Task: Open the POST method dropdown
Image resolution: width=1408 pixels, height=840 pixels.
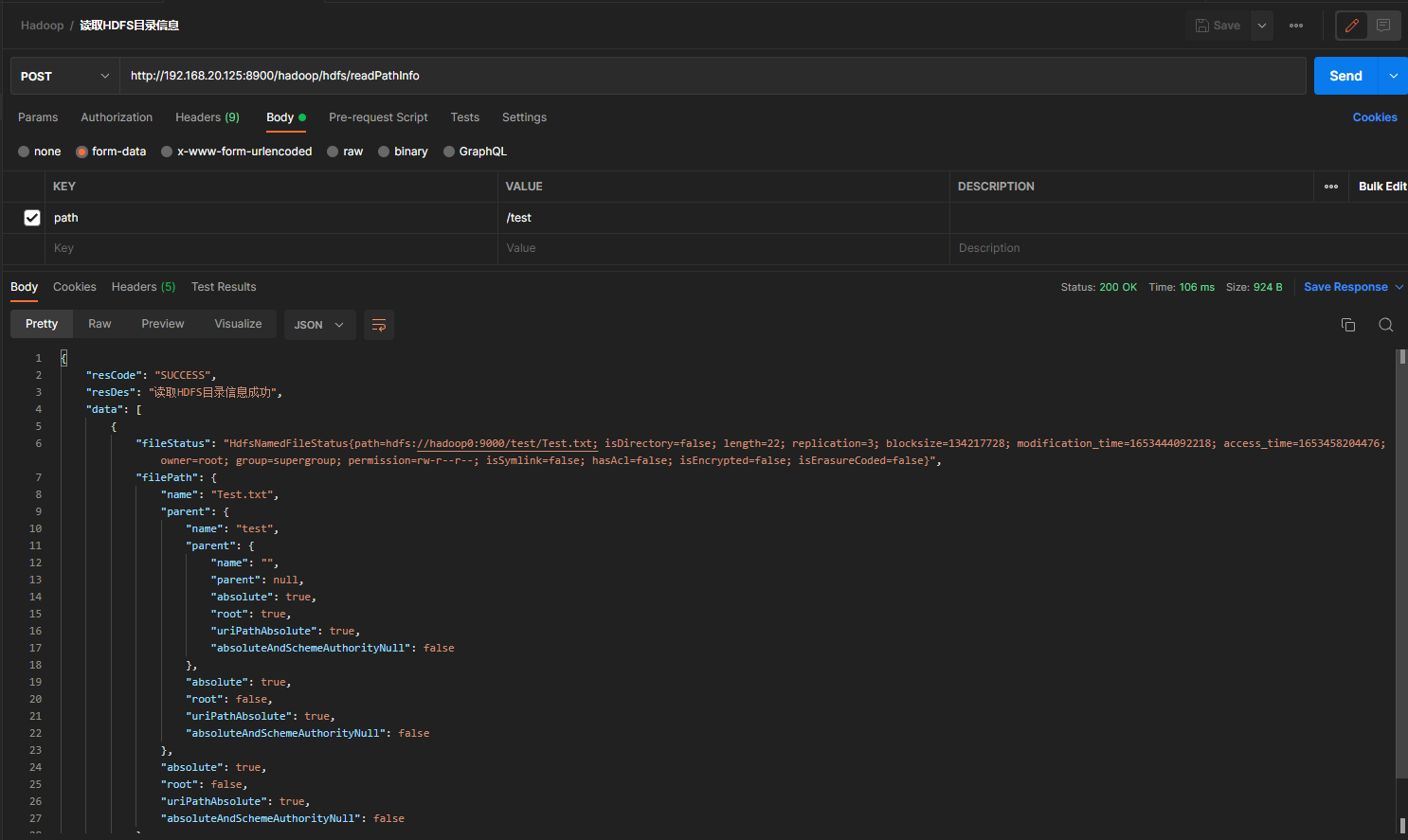Action: pyautogui.click(x=64, y=76)
